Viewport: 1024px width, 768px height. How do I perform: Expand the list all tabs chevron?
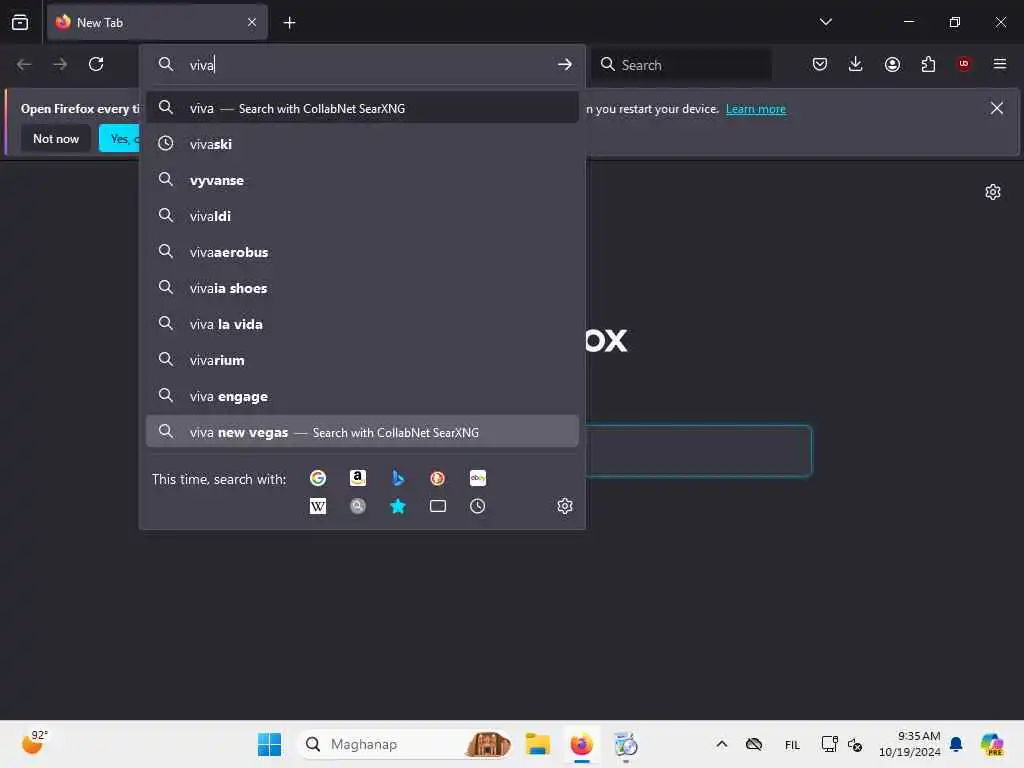(x=825, y=22)
